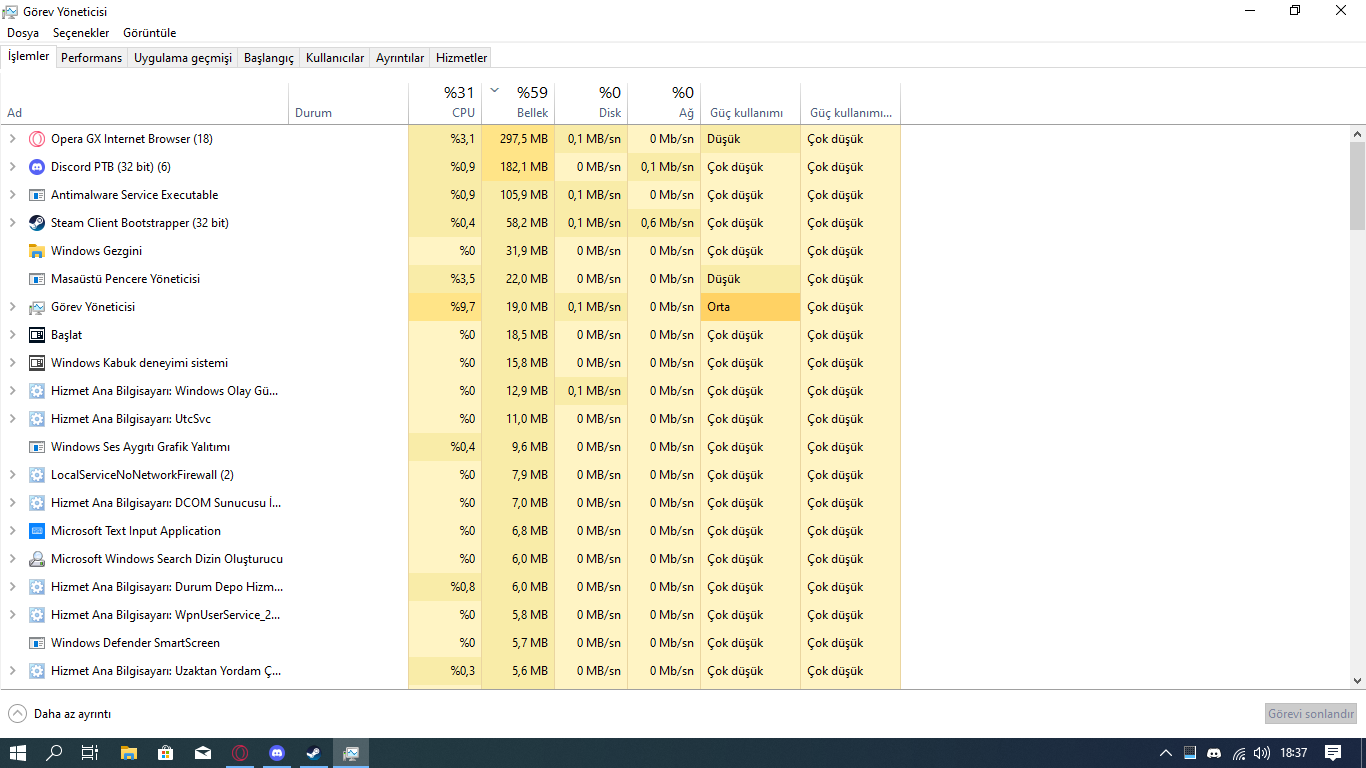Click the 18:37 taskbar clock

[1294, 753]
